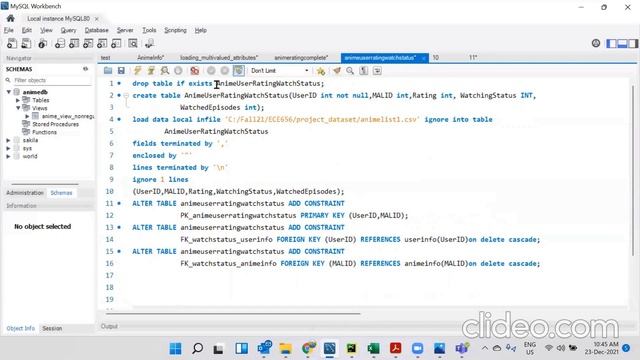Screen dimensions: 640x360
Task: Execute statement under cursor
Action: (x=151, y=71)
